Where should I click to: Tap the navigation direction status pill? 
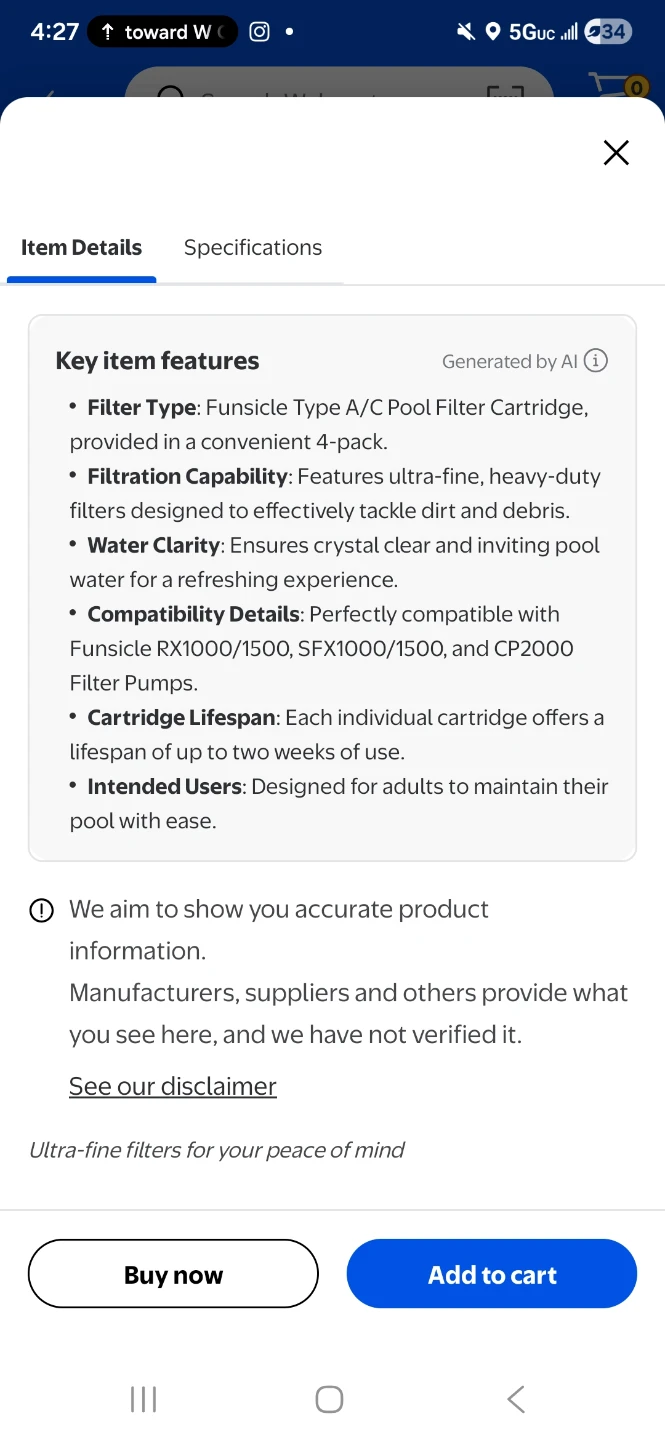coord(162,32)
